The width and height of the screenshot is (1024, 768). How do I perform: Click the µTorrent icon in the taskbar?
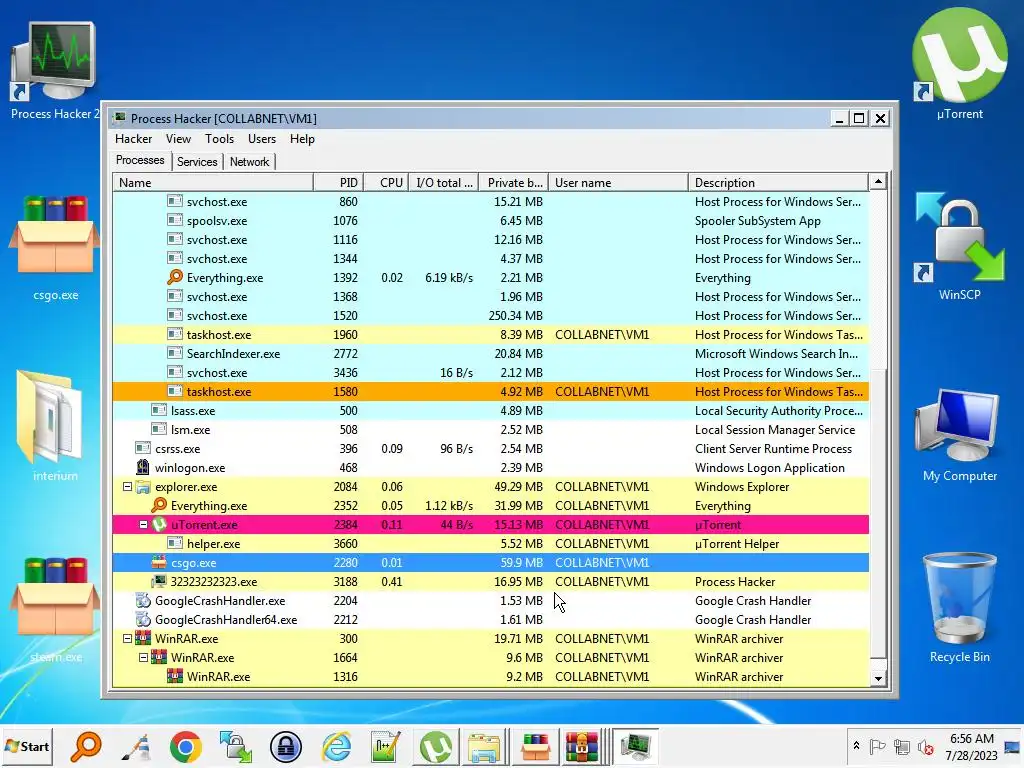436,746
